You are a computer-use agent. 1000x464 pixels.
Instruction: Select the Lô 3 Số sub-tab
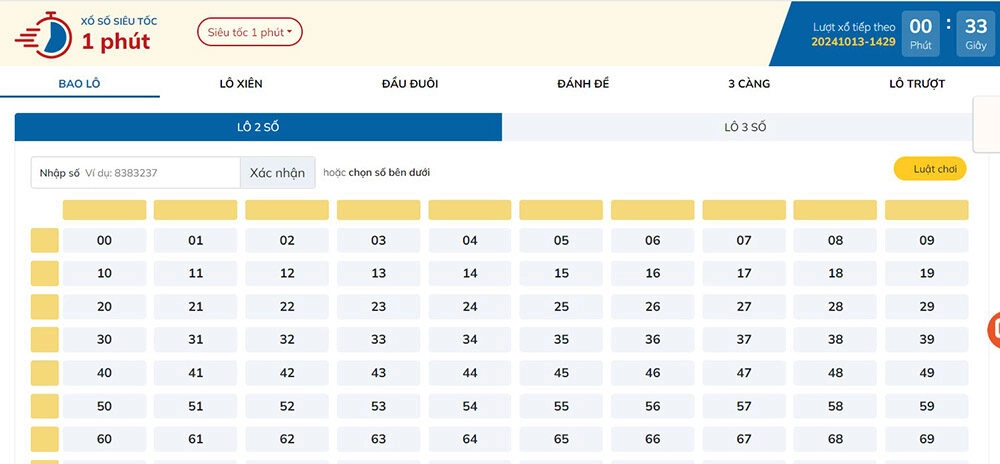744,127
